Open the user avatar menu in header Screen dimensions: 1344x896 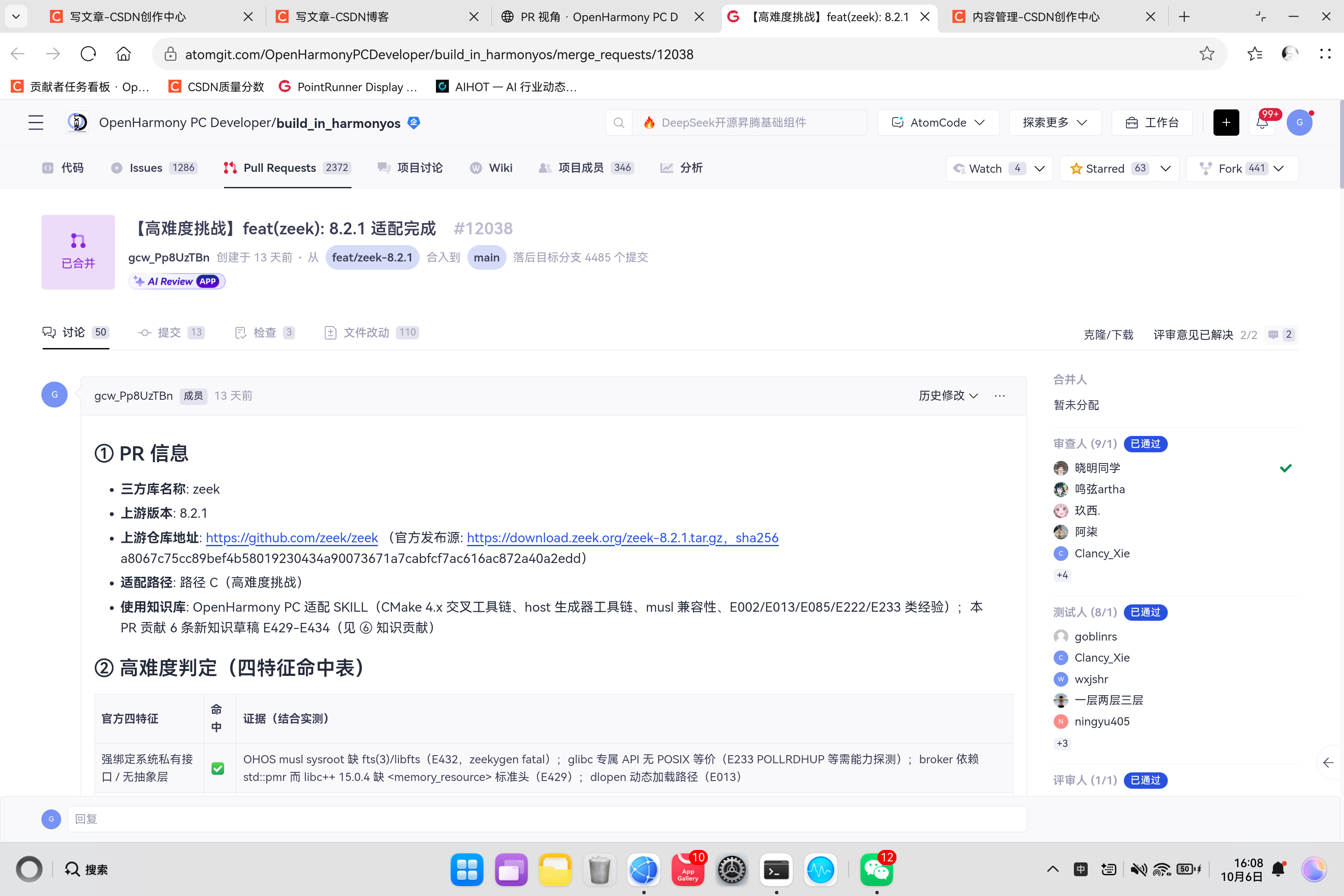[1300, 122]
